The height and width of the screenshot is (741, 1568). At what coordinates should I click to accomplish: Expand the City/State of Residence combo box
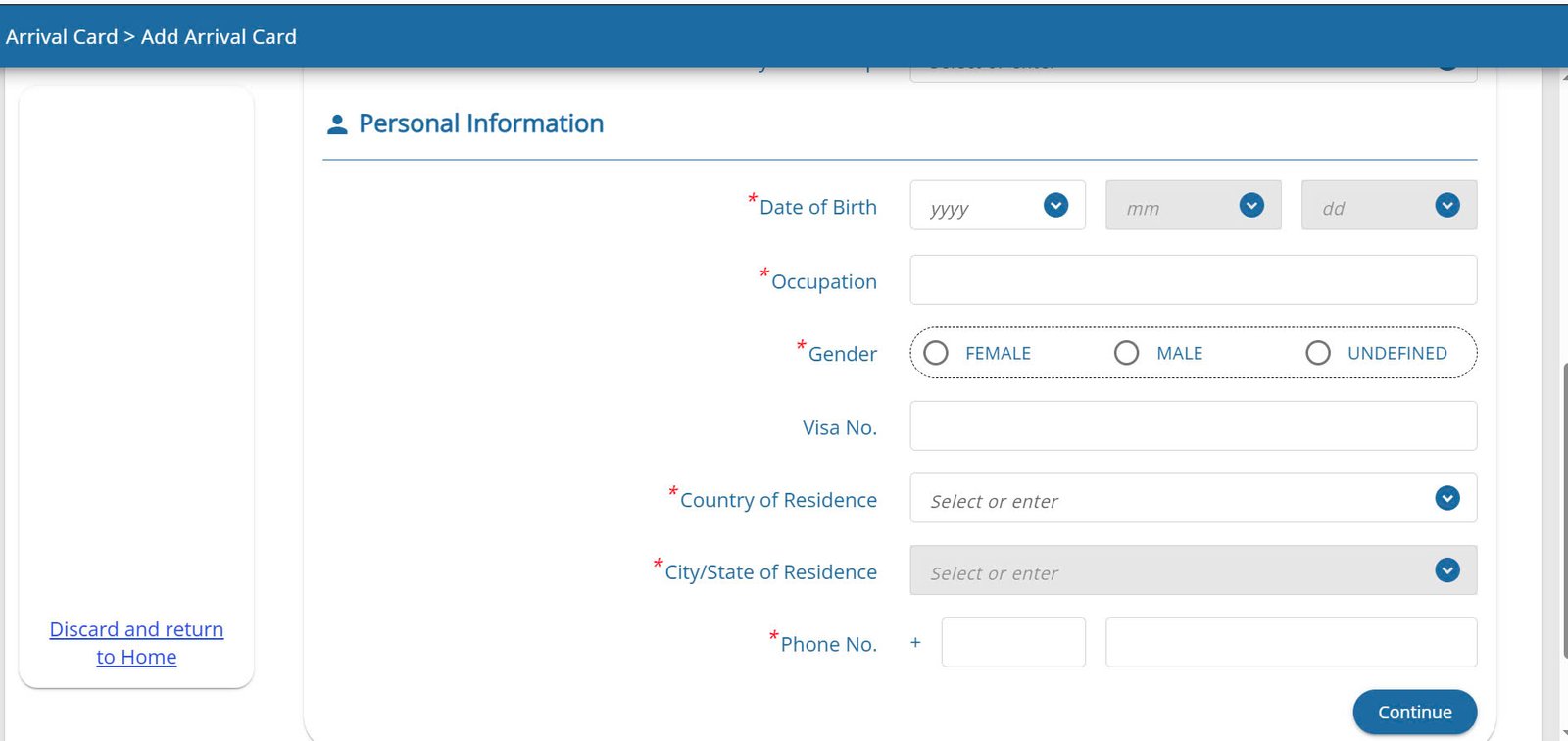coord(1176,570)
